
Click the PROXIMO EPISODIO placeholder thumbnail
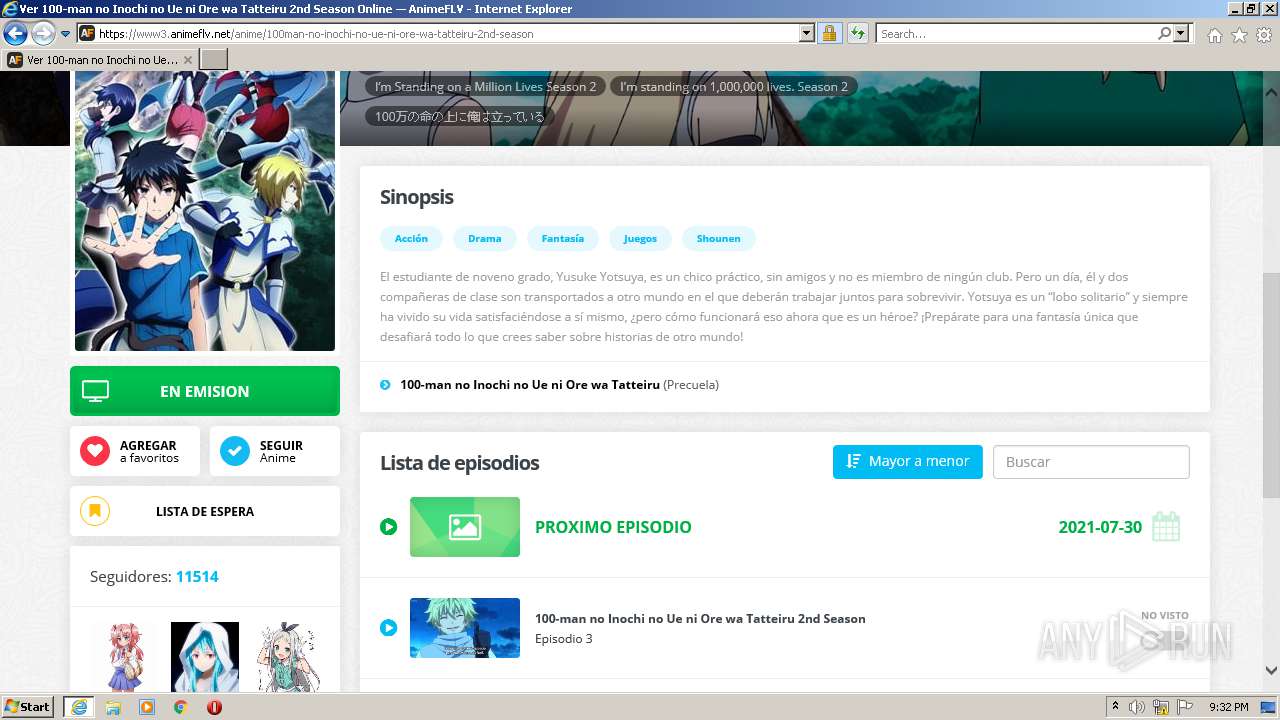tap(465, 527)
